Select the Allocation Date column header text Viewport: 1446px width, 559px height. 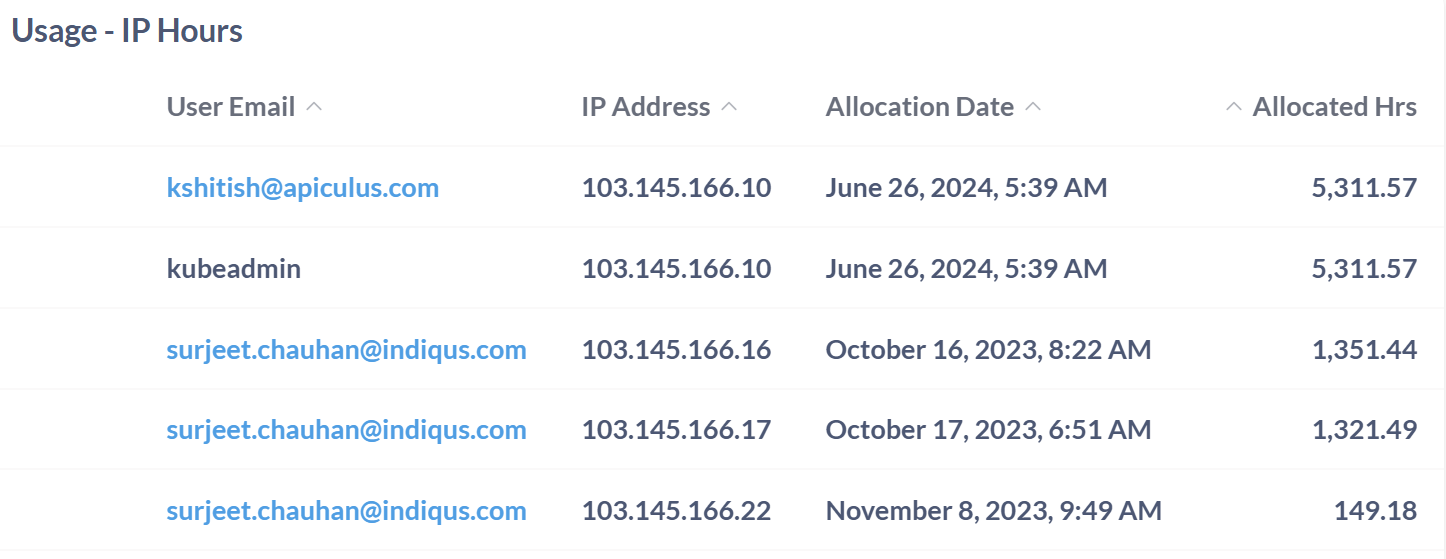(x=919, y=107)
